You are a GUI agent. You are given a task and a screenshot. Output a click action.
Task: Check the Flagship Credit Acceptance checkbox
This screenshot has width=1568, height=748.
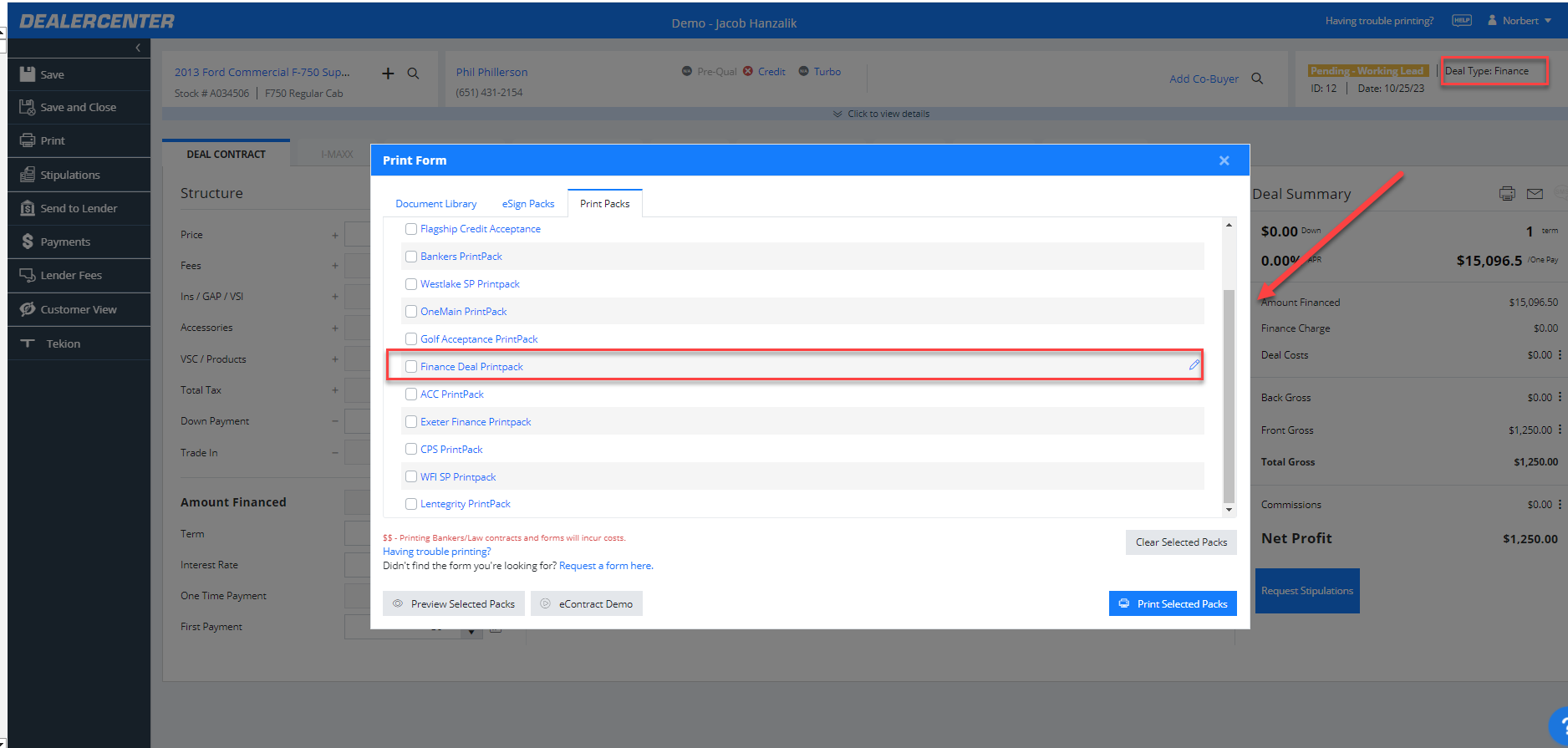[x=411, y=229]
